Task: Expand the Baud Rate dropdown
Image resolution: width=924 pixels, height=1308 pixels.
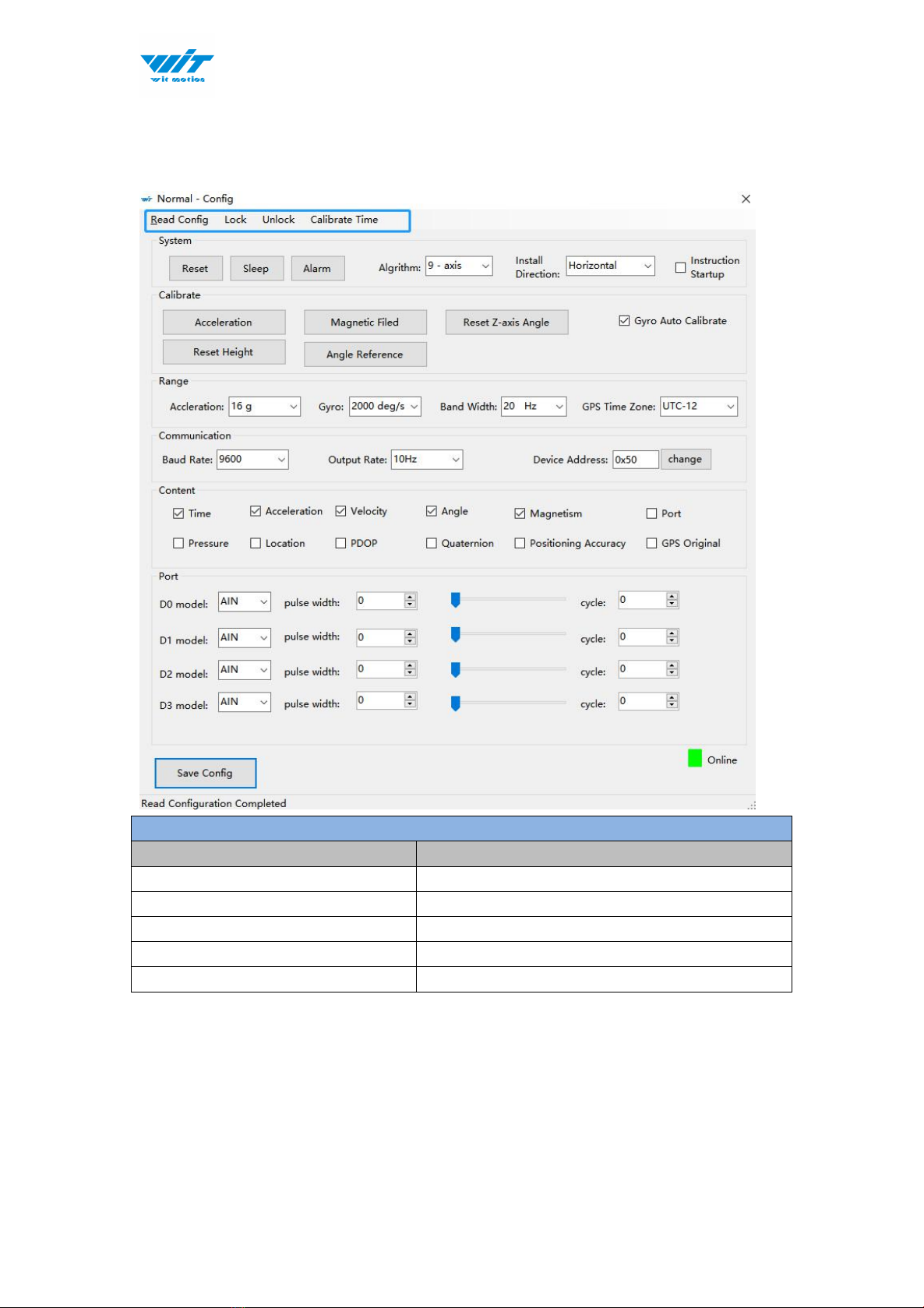Action: pyautogui.click(x=252, y=460)
